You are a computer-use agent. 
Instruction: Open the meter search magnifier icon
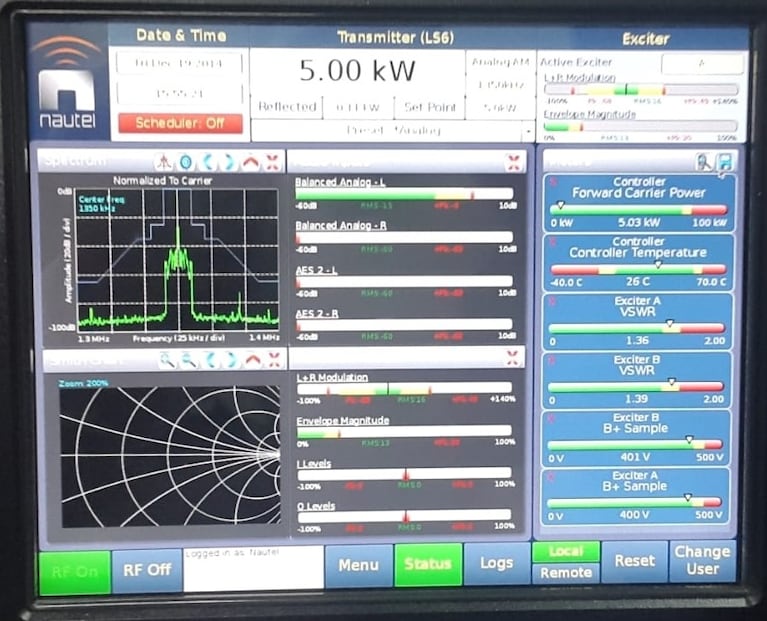pos(703,162)
